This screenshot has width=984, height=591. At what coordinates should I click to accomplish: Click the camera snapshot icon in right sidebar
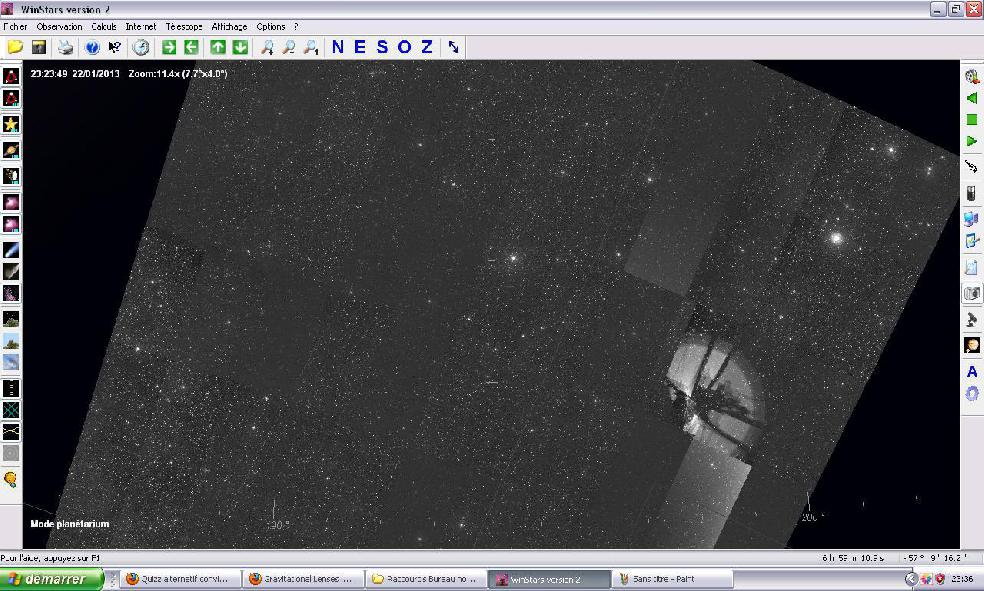pyautogui.click(x=971, y=293)
